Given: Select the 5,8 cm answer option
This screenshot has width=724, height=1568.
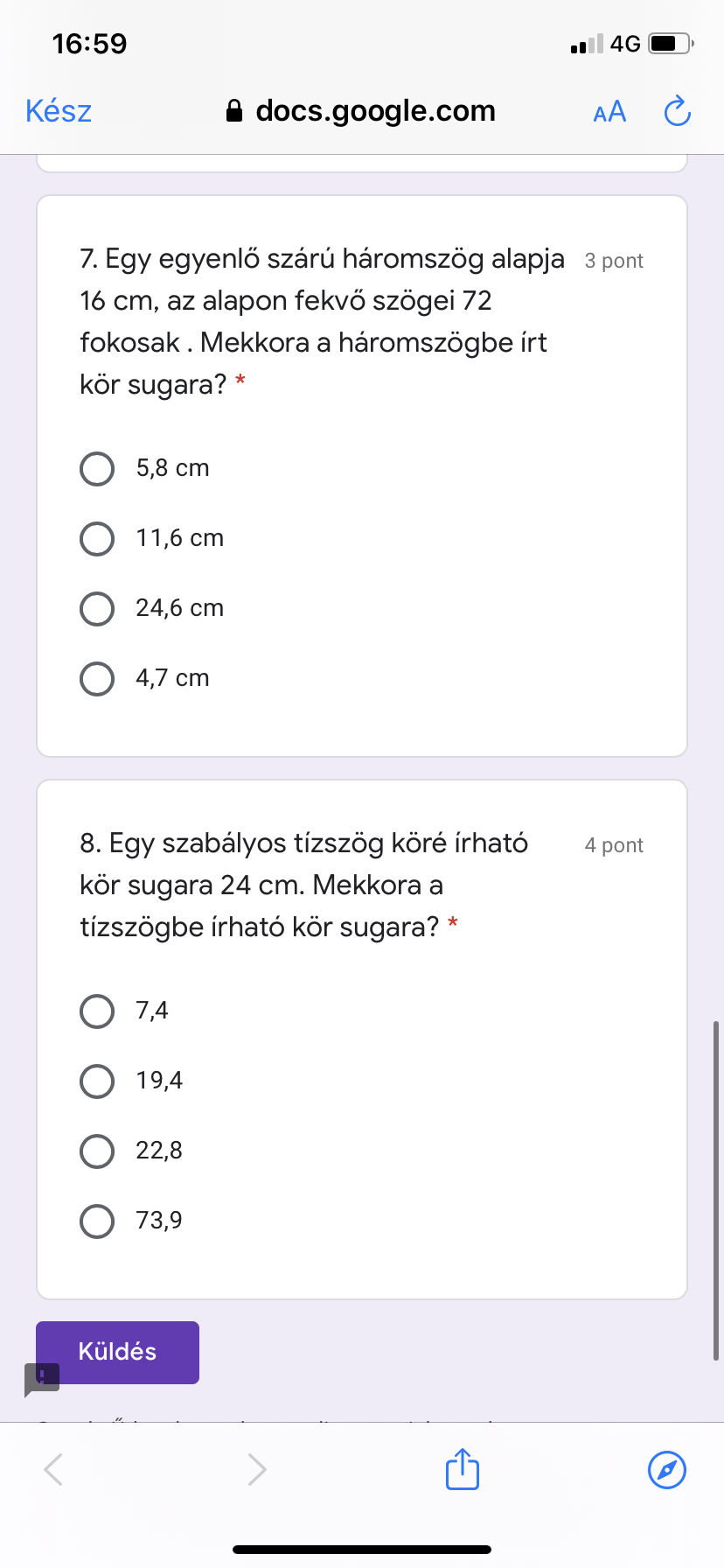Looking at the screenshot, I should point(97,469).
